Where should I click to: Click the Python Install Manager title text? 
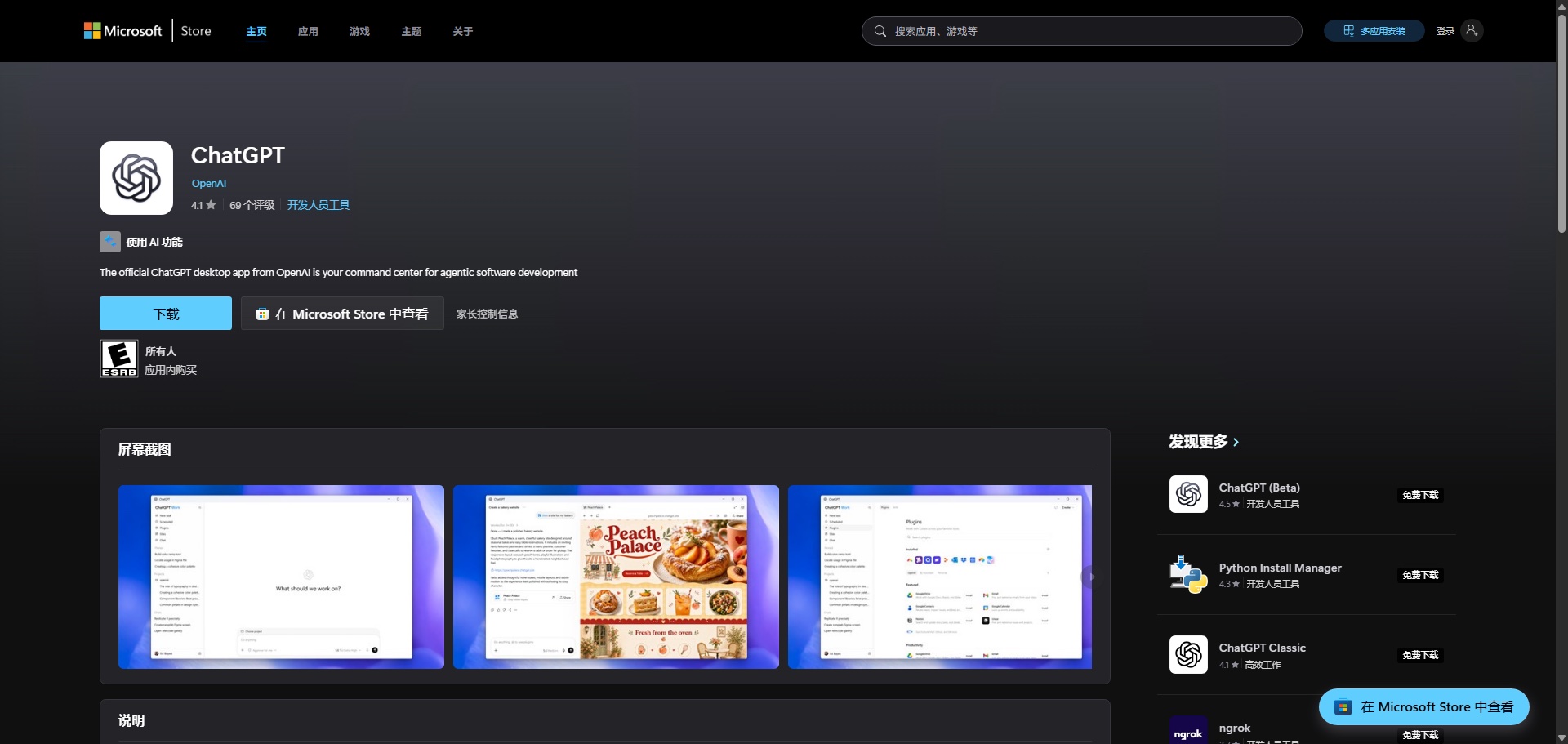click(1281, 568)
